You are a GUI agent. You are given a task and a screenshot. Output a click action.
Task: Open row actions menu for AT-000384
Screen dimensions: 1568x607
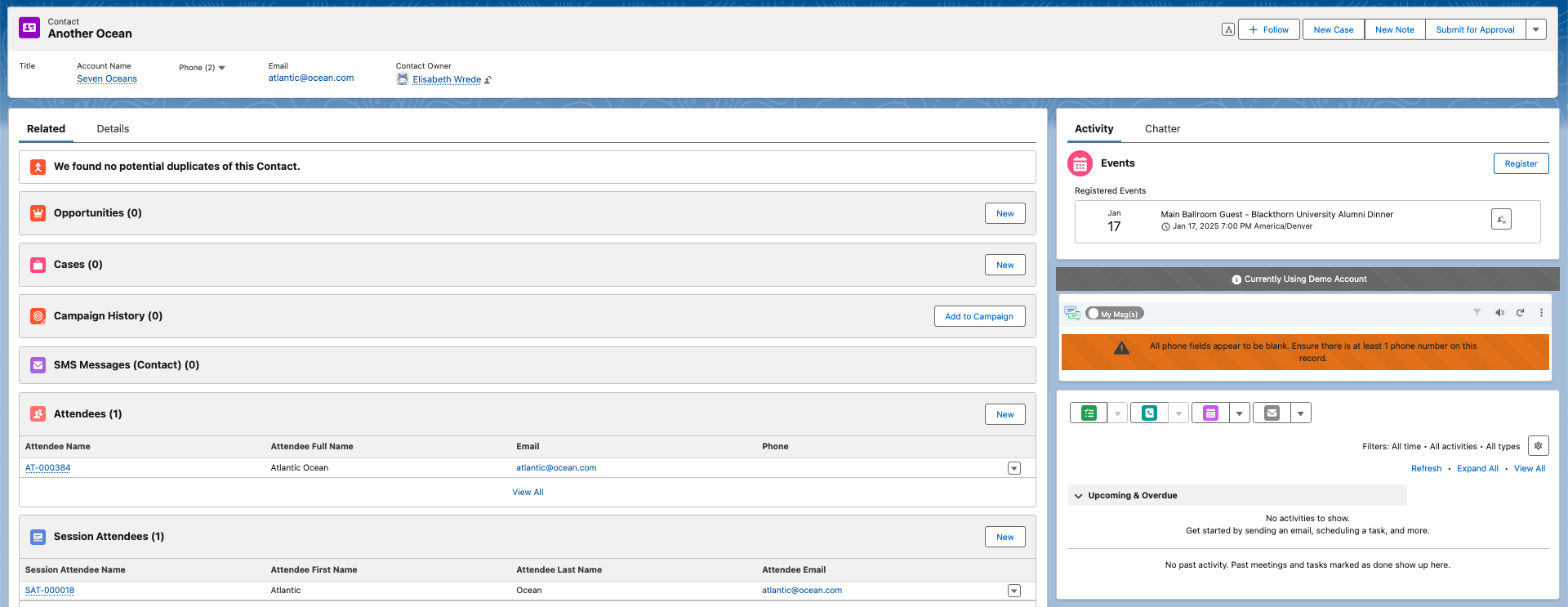pyautogui.click(x=1013, y=468)
